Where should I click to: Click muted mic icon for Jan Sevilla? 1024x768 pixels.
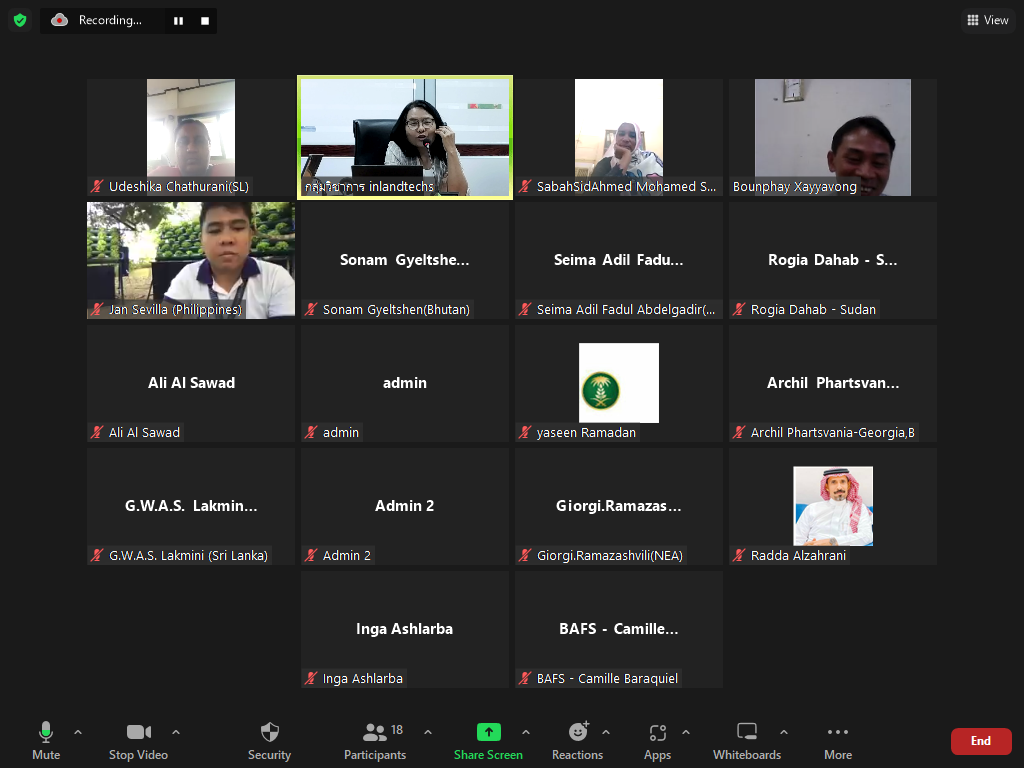click(x=97, y=310)
